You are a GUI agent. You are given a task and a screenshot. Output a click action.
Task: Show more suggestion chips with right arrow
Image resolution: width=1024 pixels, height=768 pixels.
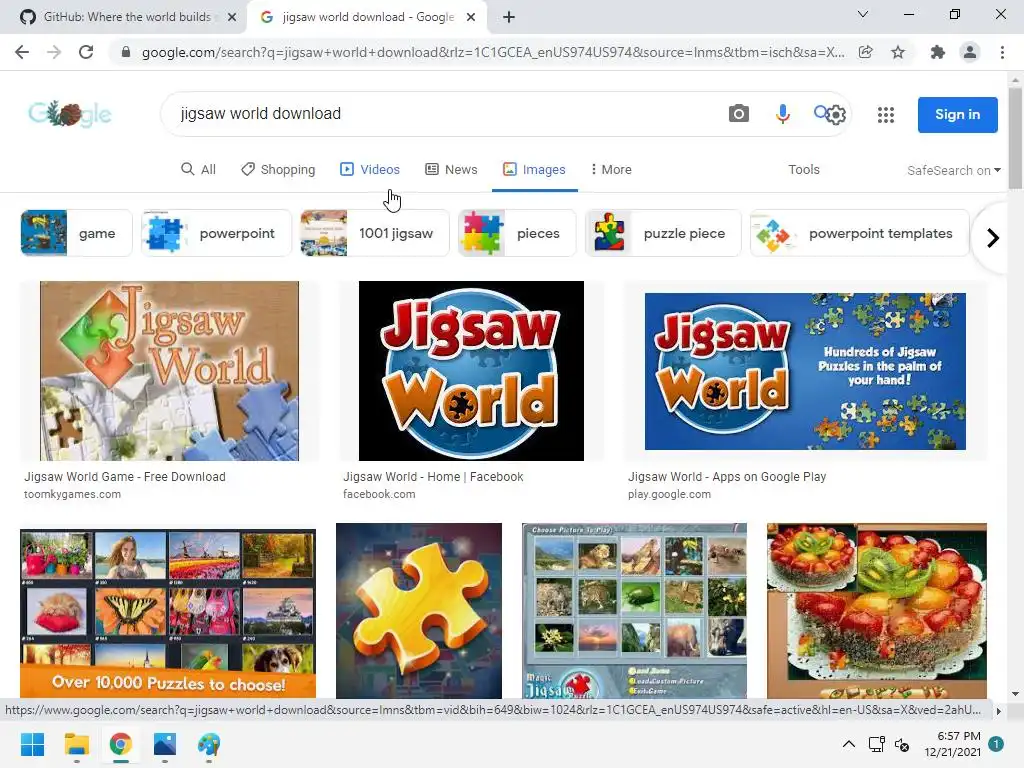point(993,238)
